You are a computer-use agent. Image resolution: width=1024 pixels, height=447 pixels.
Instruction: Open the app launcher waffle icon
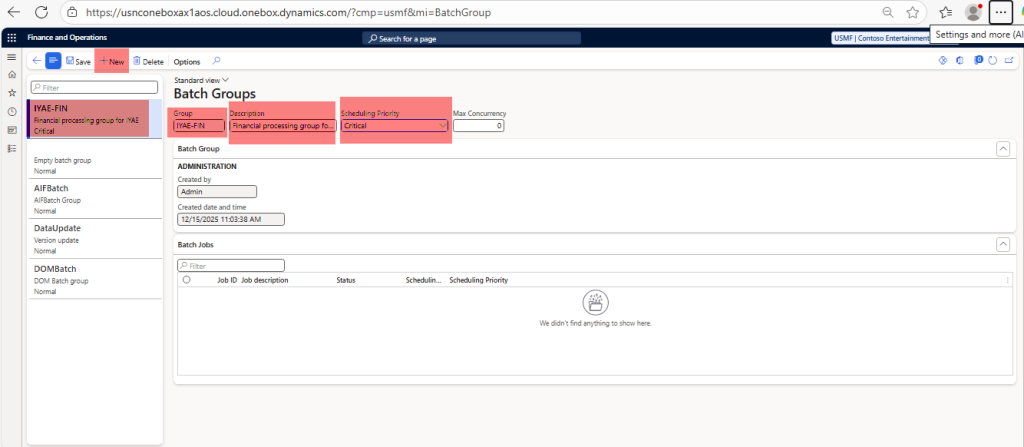pyautogui.click(x=11, y=38)
